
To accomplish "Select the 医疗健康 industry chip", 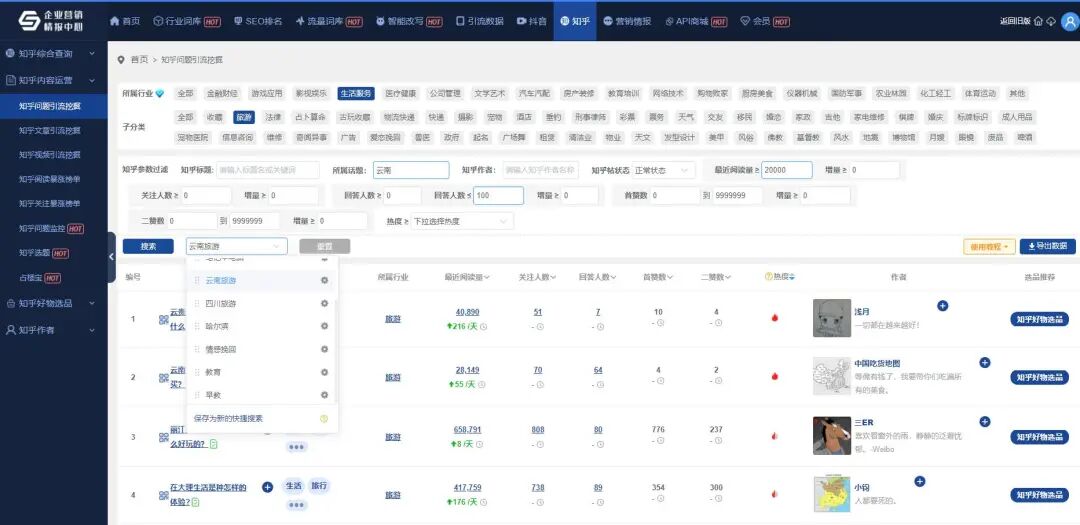I will [x=400, y=94].
